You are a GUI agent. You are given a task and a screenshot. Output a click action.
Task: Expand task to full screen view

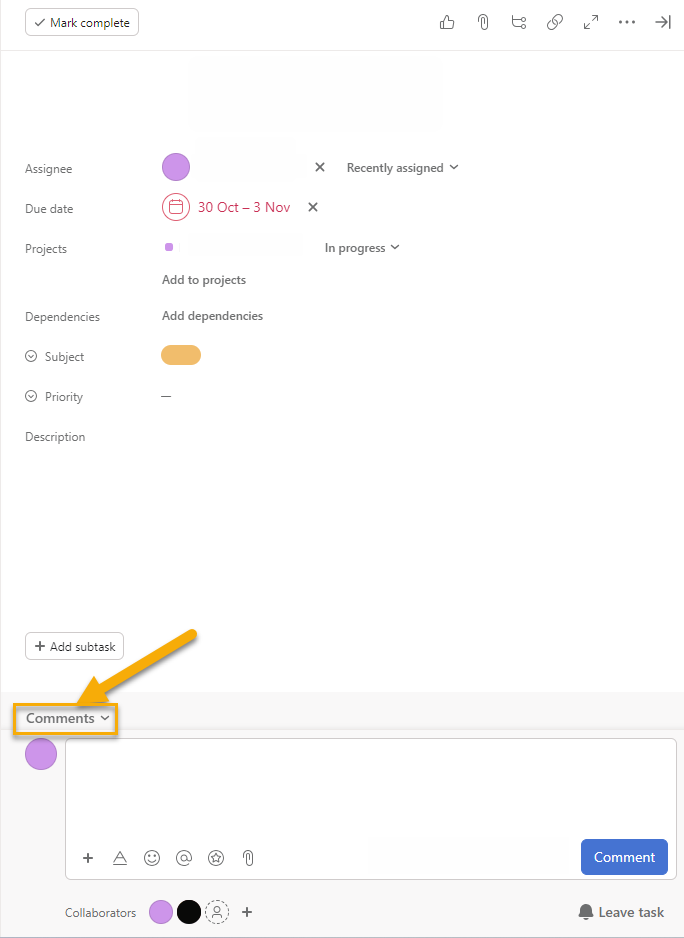point(591,22)
